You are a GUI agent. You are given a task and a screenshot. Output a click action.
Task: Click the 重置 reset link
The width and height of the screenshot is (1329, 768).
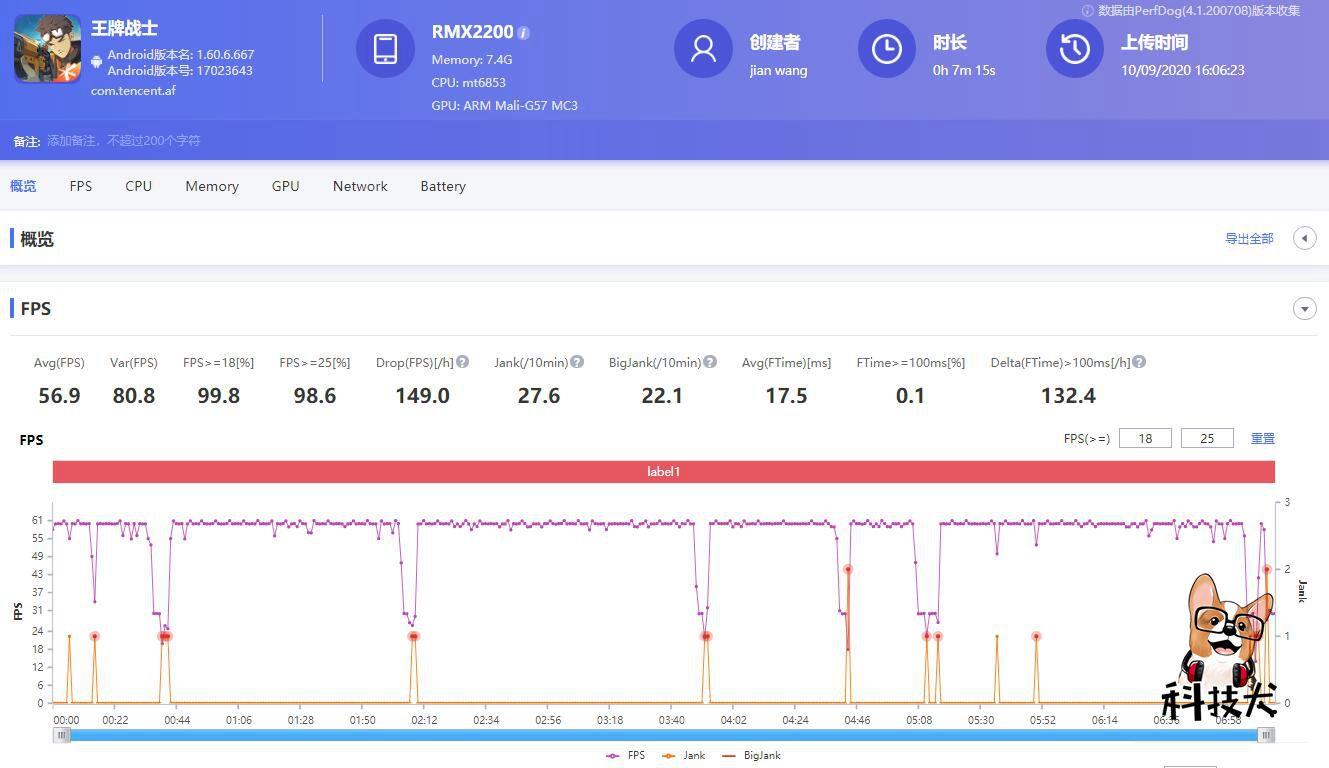tap(1263, 438)
